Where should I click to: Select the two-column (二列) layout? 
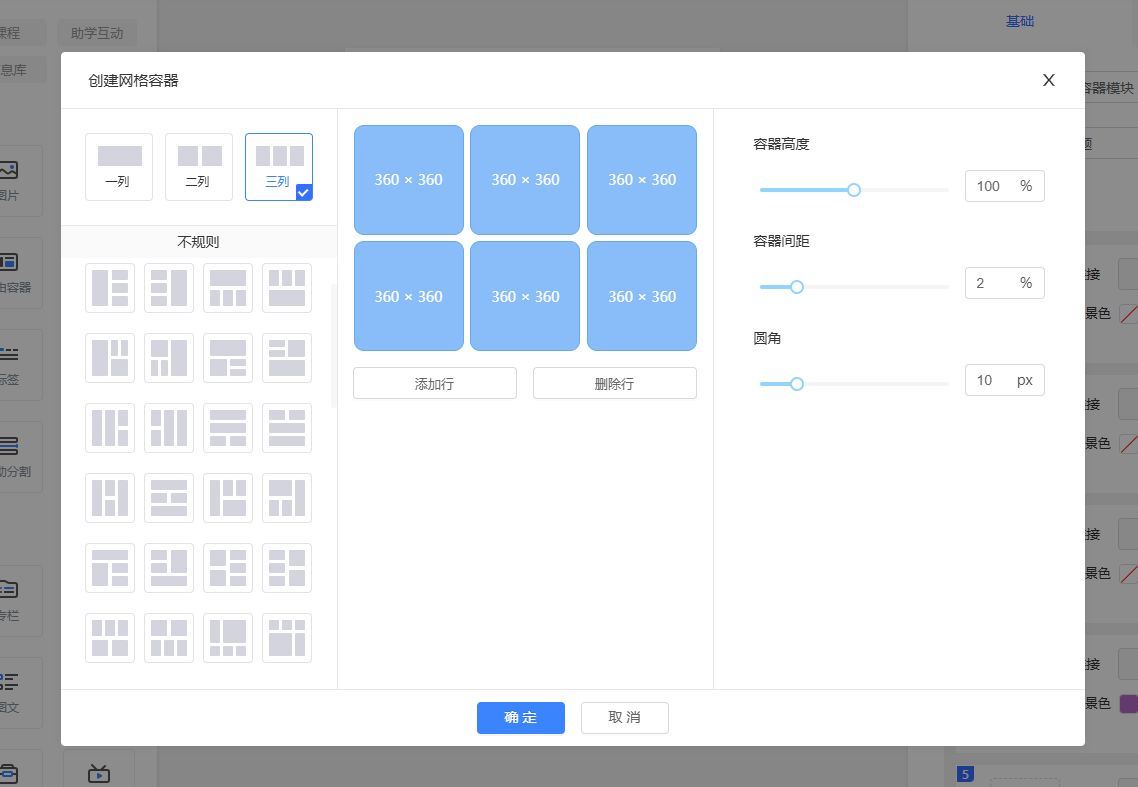click(x=199, y=166)
